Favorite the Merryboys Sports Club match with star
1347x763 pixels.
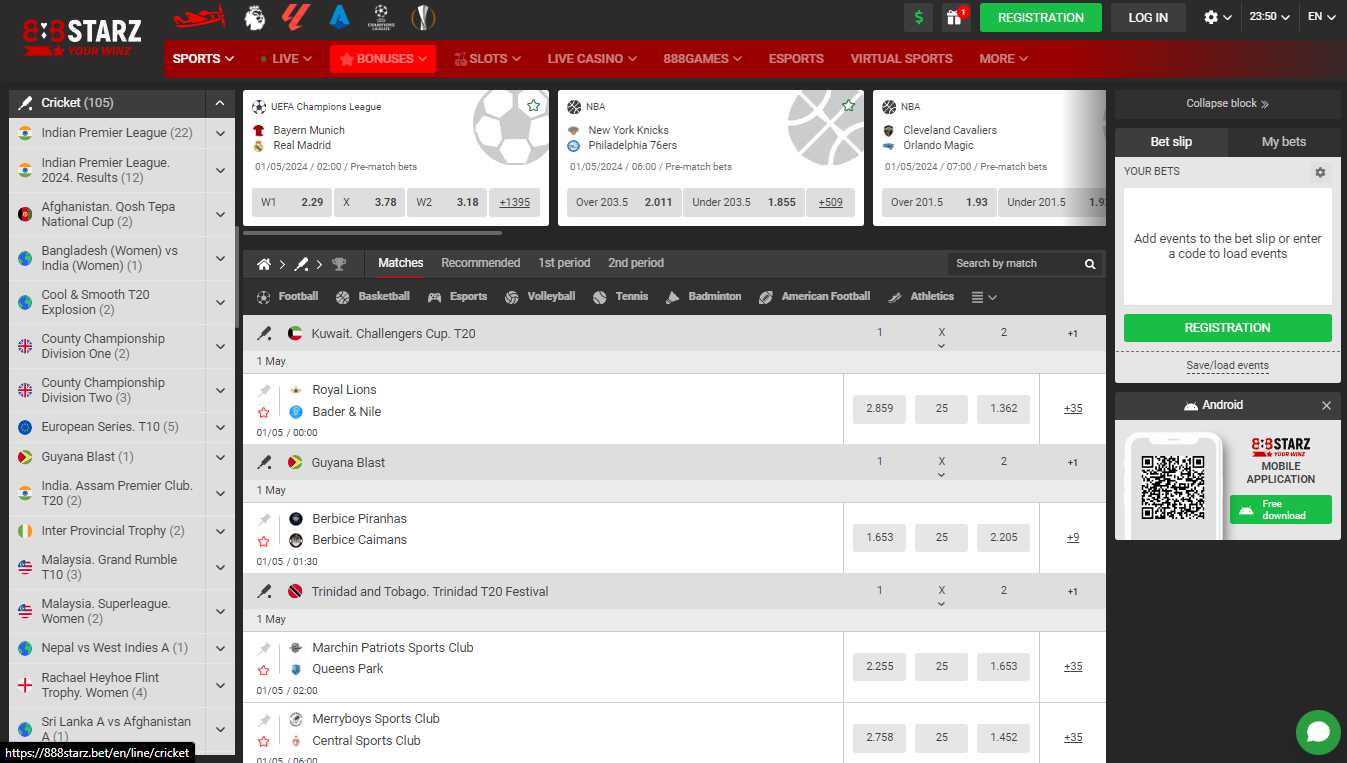coord(264,742)
